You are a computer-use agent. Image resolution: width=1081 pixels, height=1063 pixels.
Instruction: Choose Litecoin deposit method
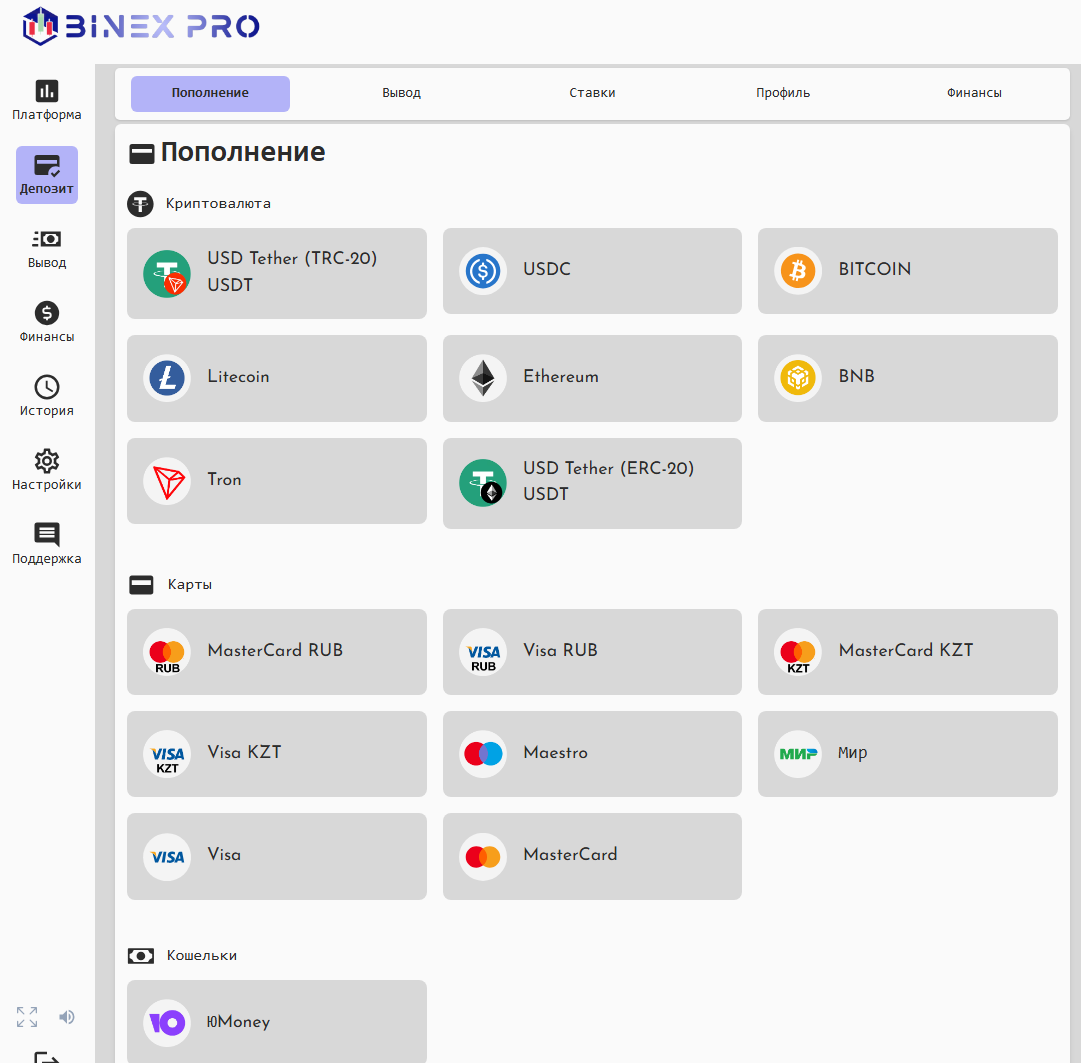click(276, 378)
